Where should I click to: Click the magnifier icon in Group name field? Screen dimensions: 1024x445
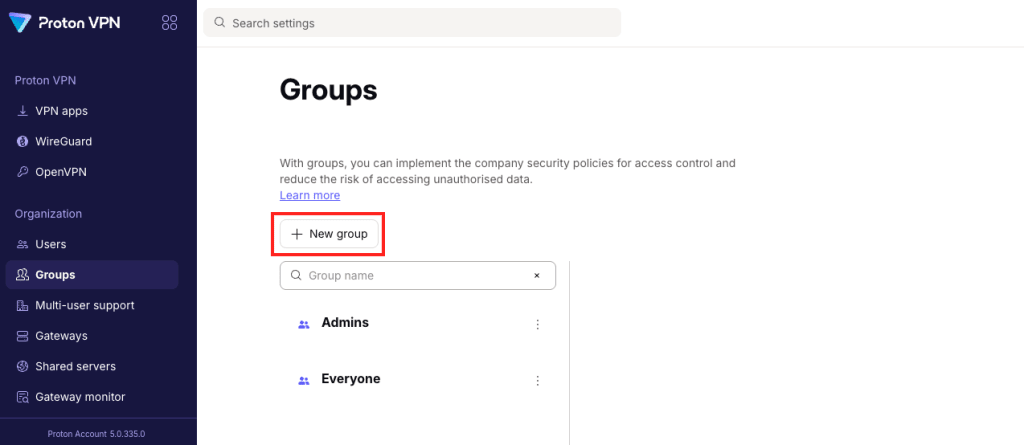click(296, 275)
